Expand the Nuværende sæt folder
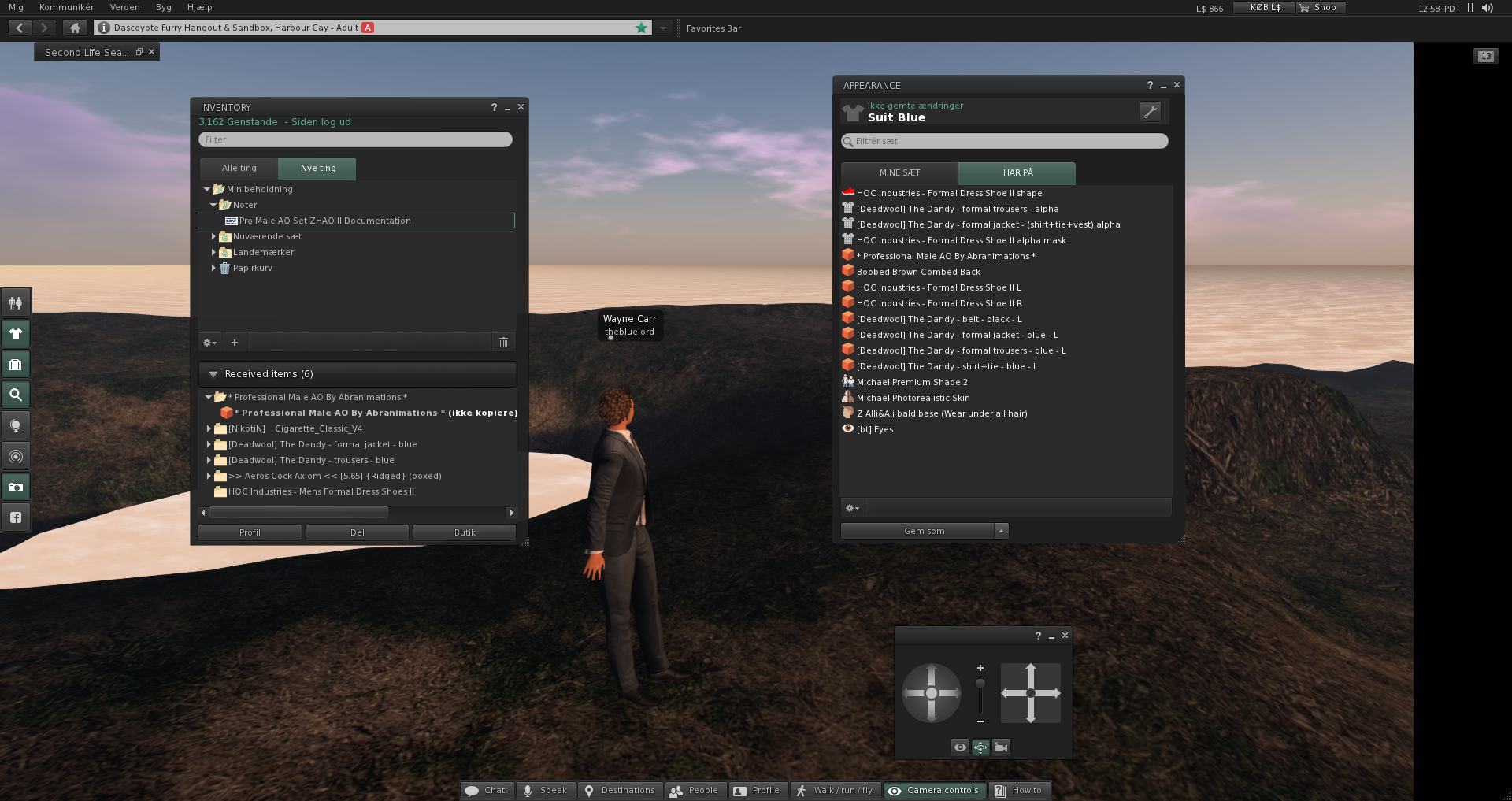Viewport: 1512px width, 801px height. [x=213, y=236]
